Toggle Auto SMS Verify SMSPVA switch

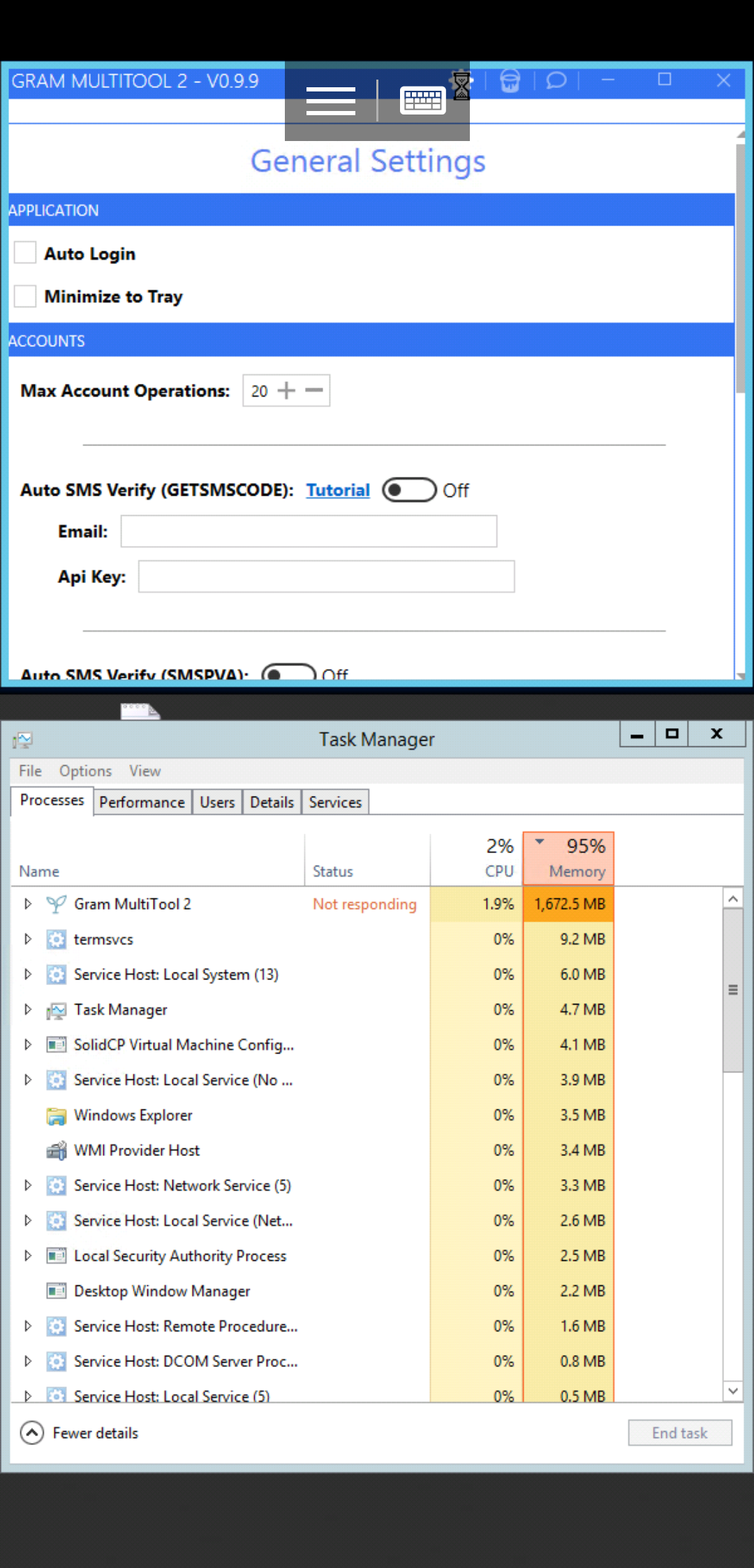[x=288, y=672]
